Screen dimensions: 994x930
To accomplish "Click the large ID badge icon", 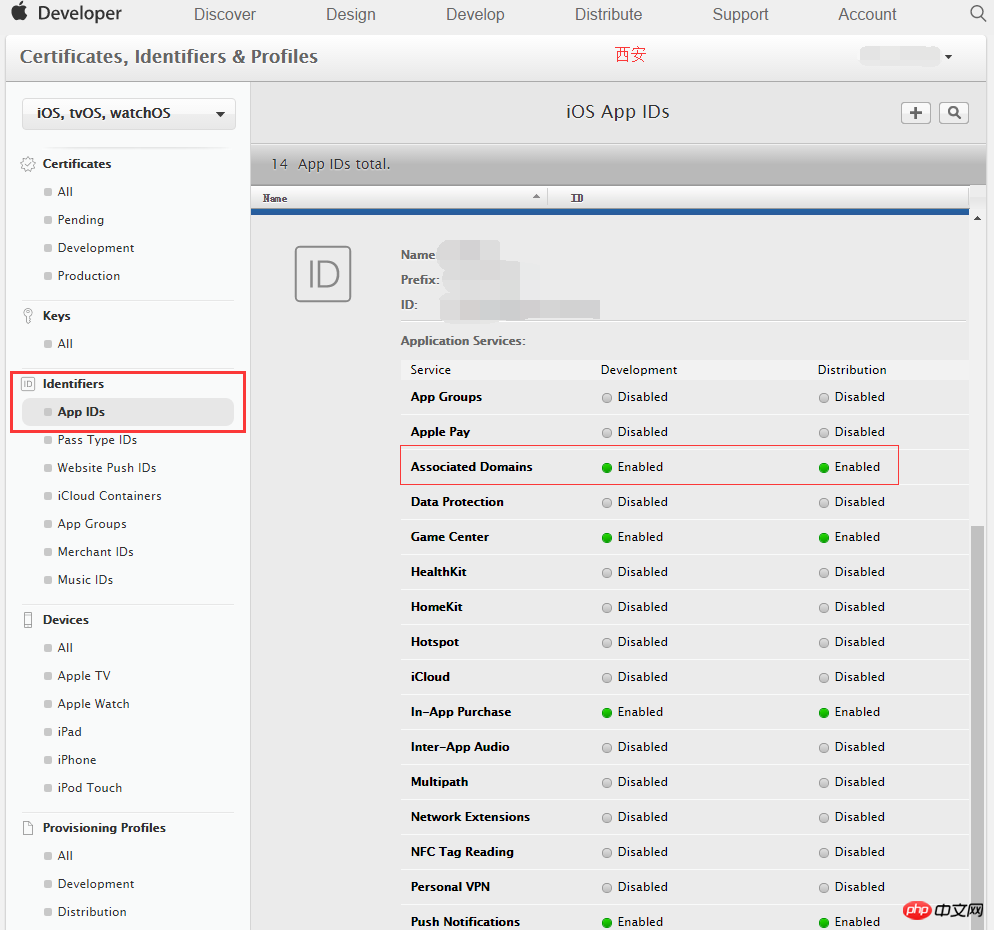I will 323,274.
